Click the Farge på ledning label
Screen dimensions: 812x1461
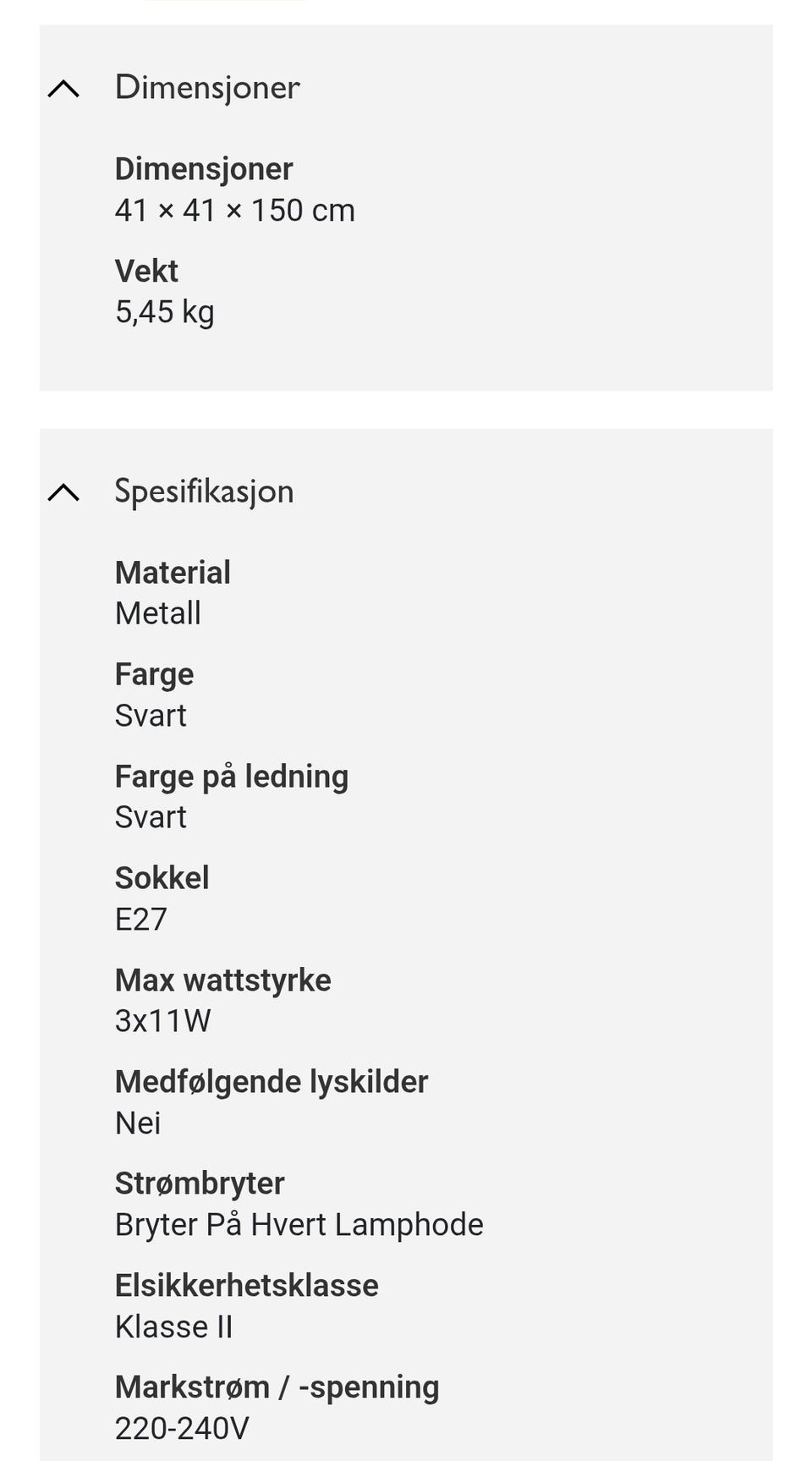tap(232, 777)
